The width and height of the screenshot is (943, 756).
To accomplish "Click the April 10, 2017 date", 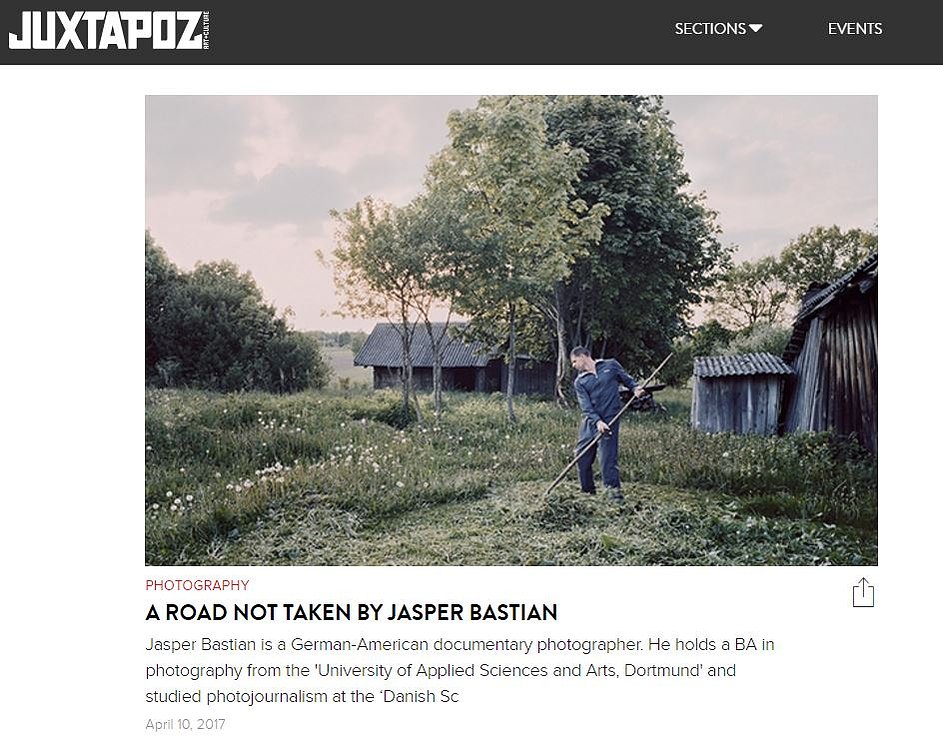I will (x=185, y=724).
